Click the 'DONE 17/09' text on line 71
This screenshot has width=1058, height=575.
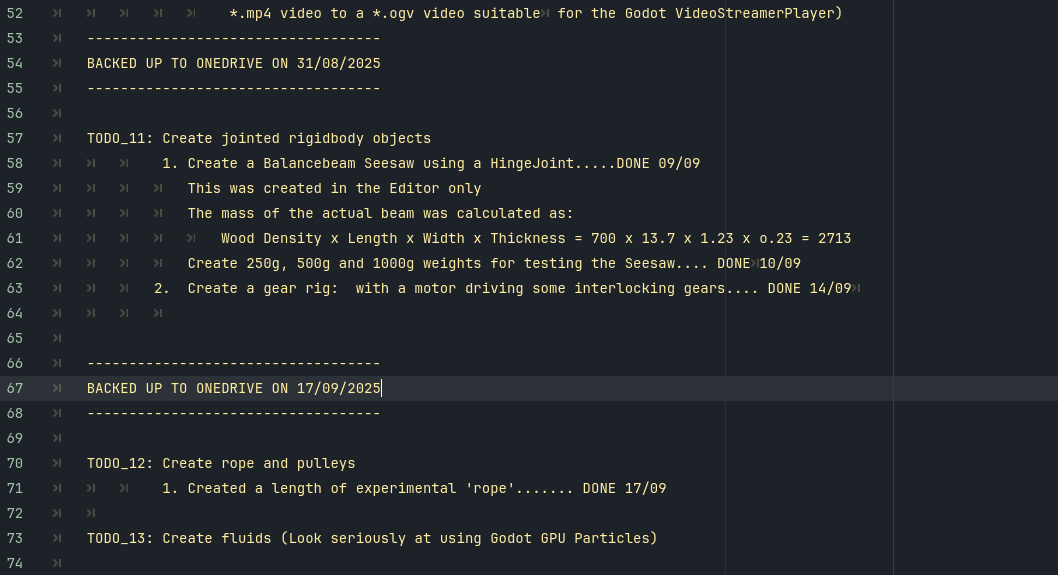click(x=624, y=488)
